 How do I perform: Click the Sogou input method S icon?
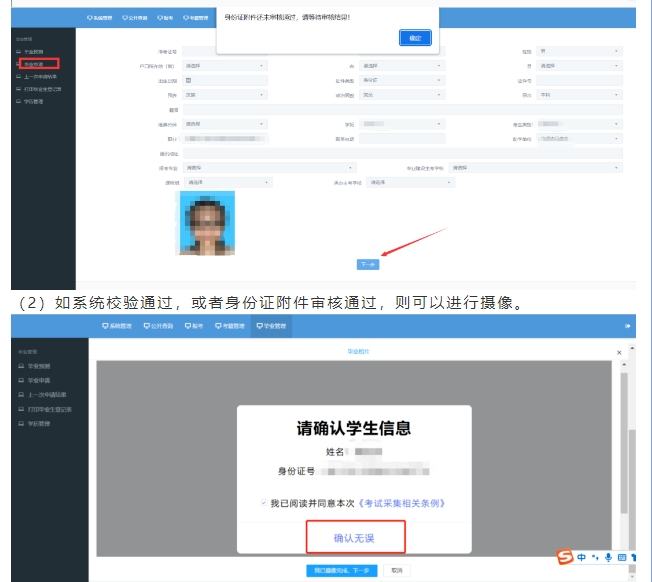coord(566,556)
